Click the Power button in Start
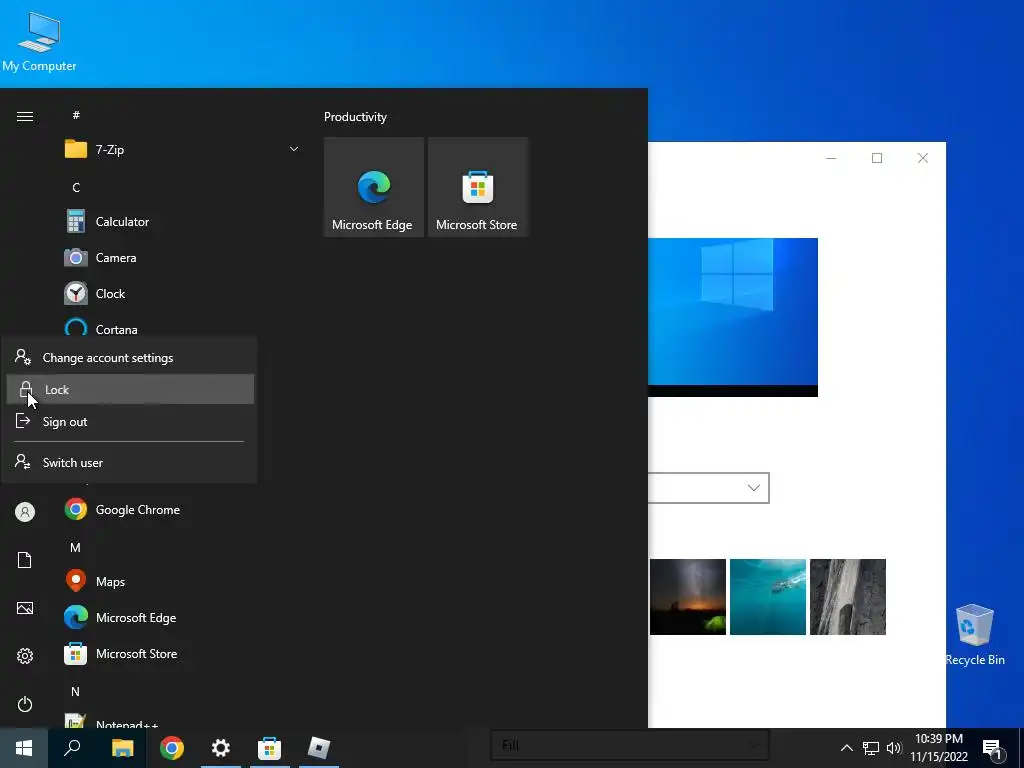The height and width of the screenshot is (768, 1024). point(25,705)
